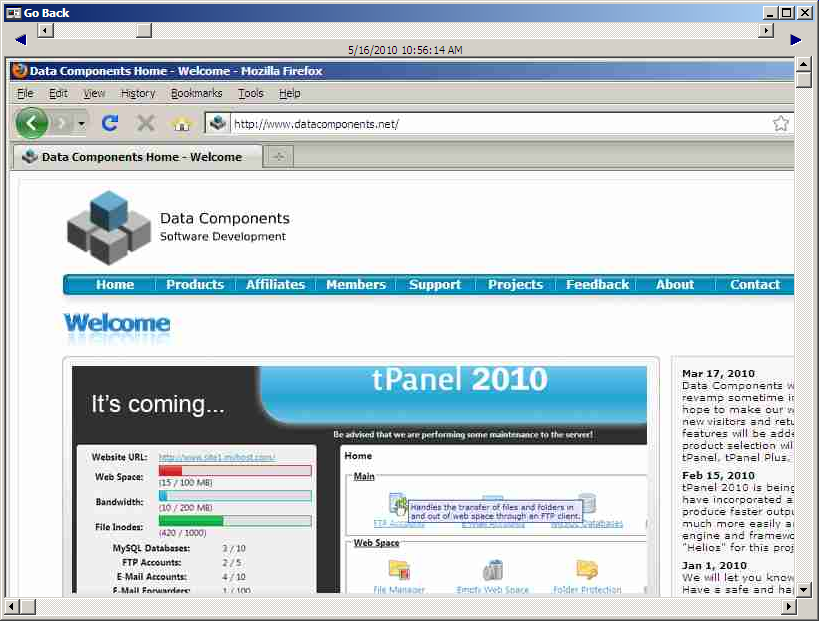Click into the URL address field

click(500, 124)
